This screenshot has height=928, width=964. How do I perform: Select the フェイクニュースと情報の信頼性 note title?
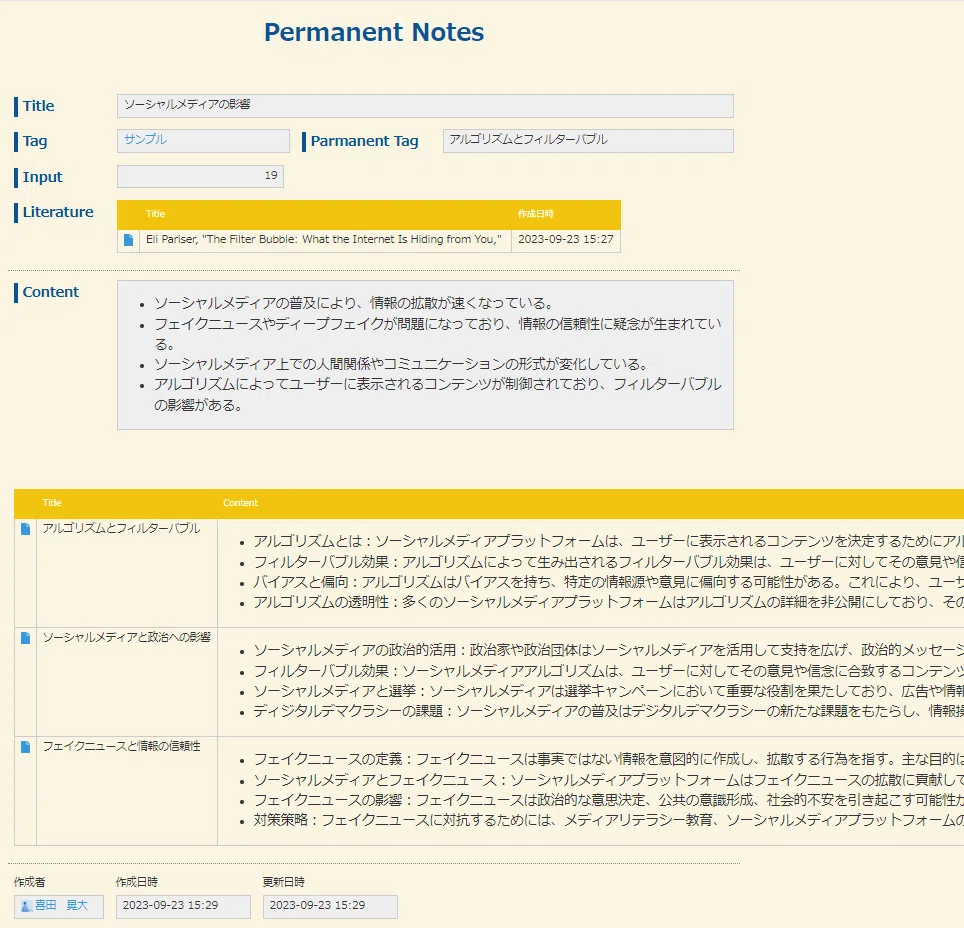point(122,746)
